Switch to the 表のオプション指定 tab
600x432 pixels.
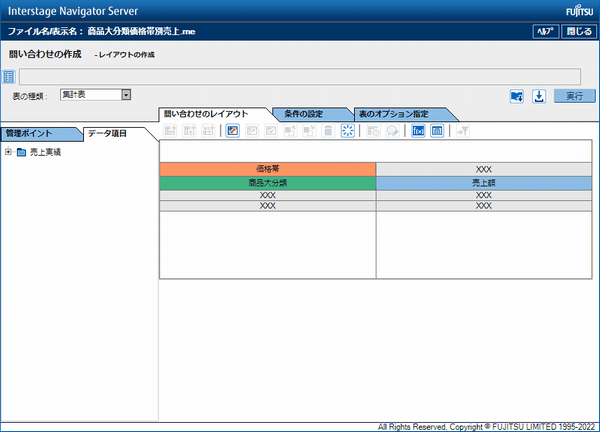point(404,114)
